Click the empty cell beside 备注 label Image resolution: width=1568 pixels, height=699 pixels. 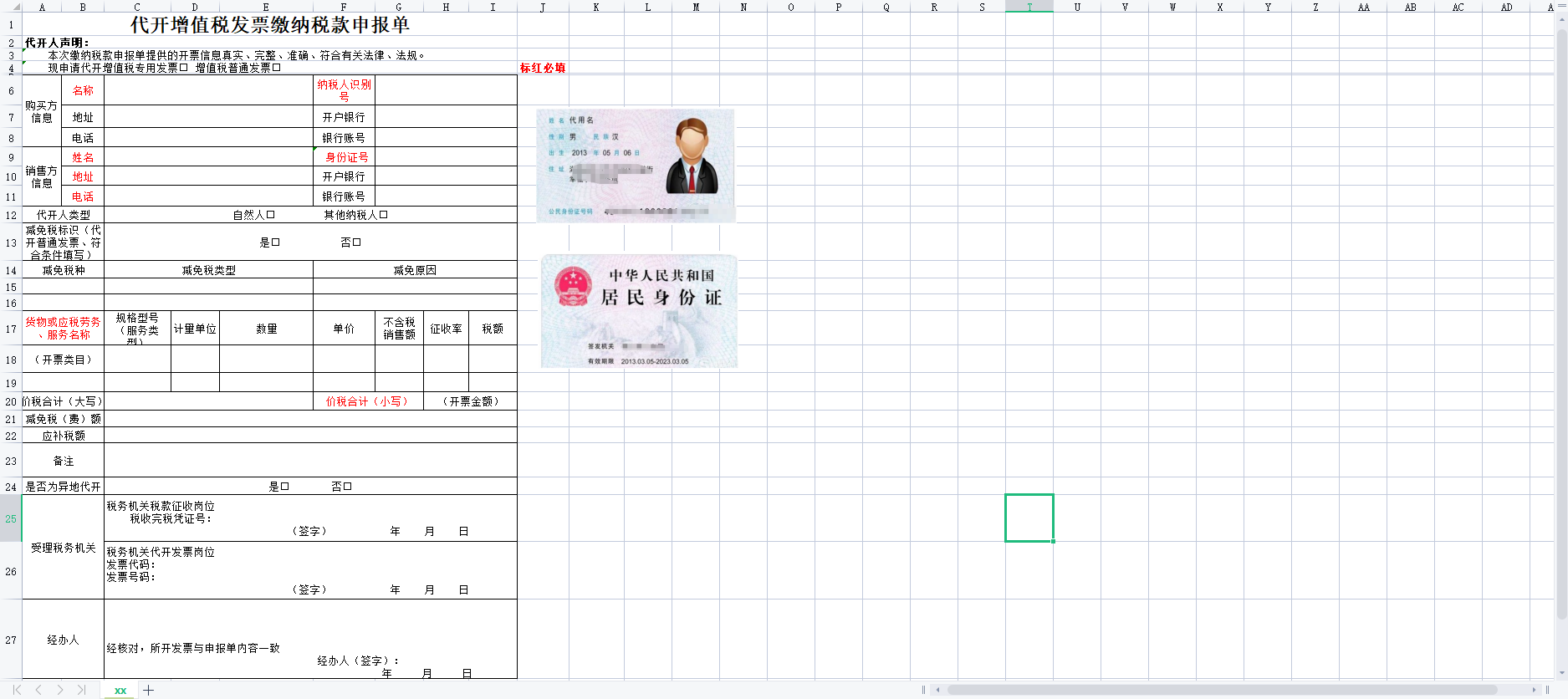click(309, 461)
